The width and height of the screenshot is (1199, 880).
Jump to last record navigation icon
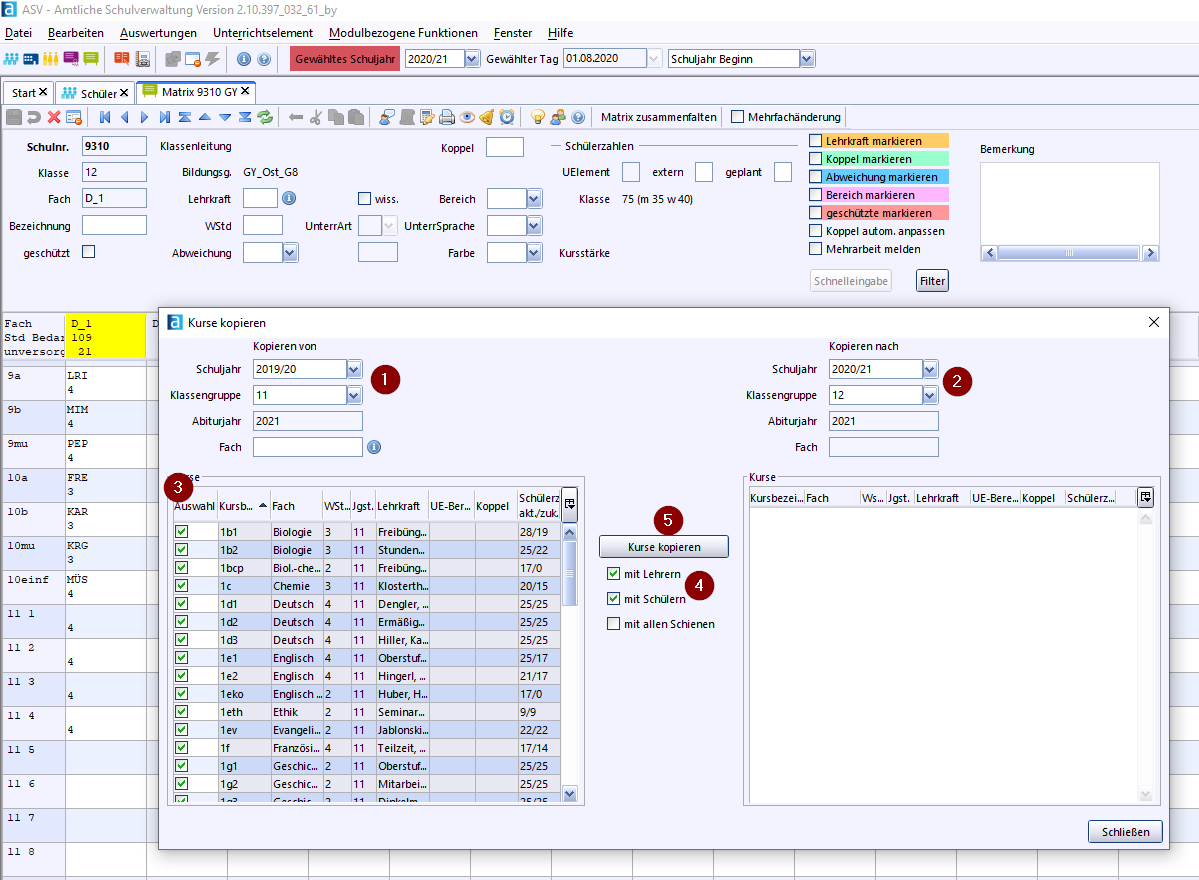164,117
